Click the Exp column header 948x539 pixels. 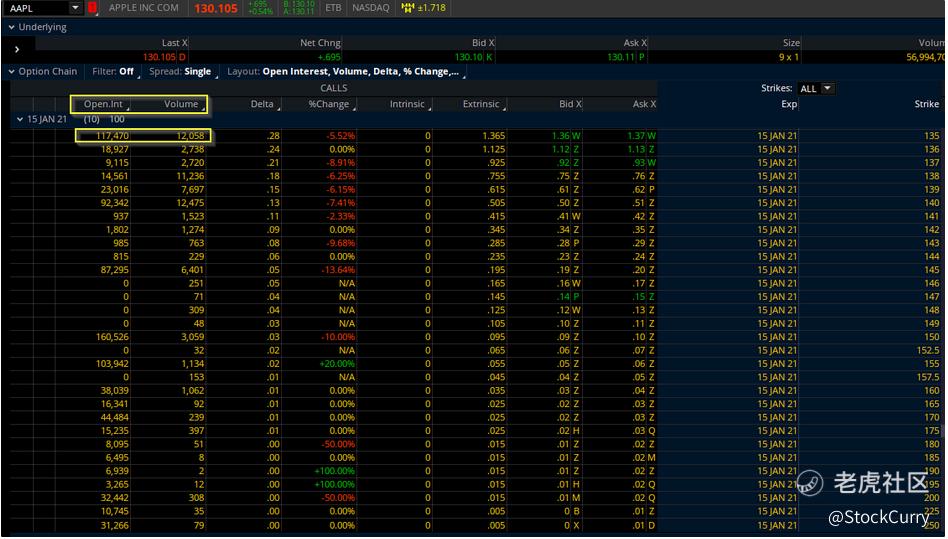789,104
